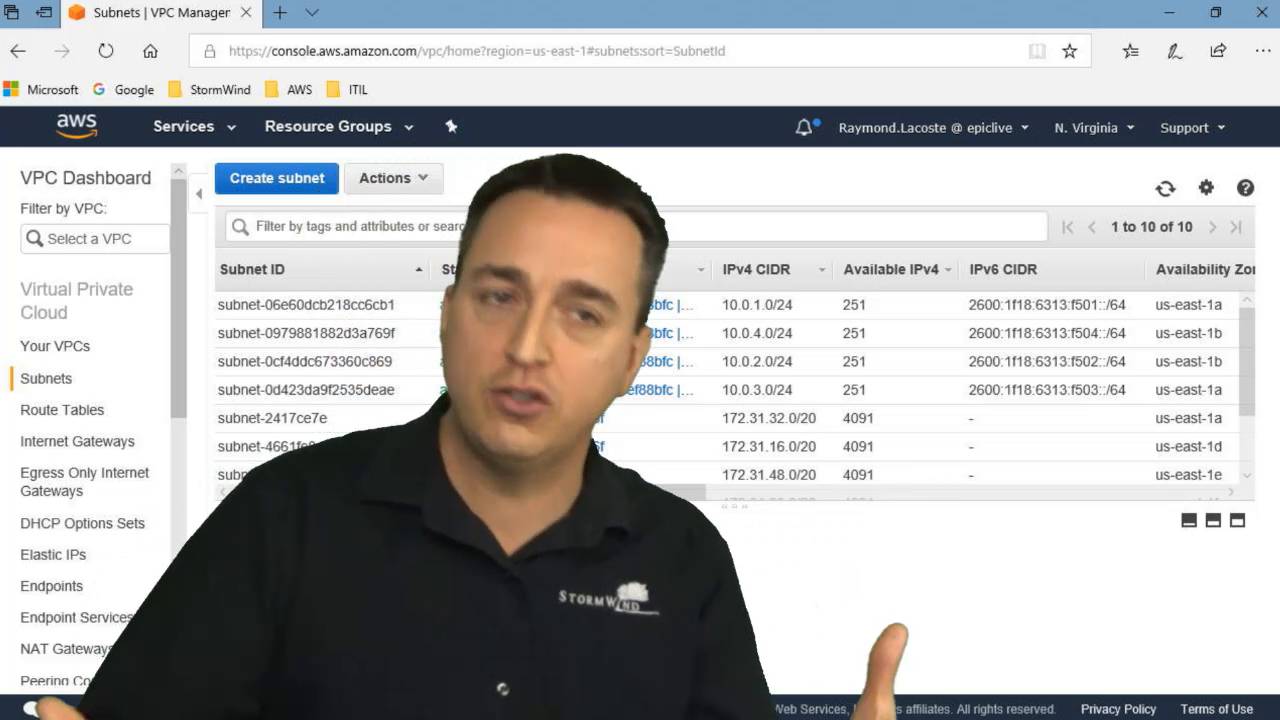1280x720 pixels.
Task: Add this page to browser favorites star
Action: tap(1069, 51)
